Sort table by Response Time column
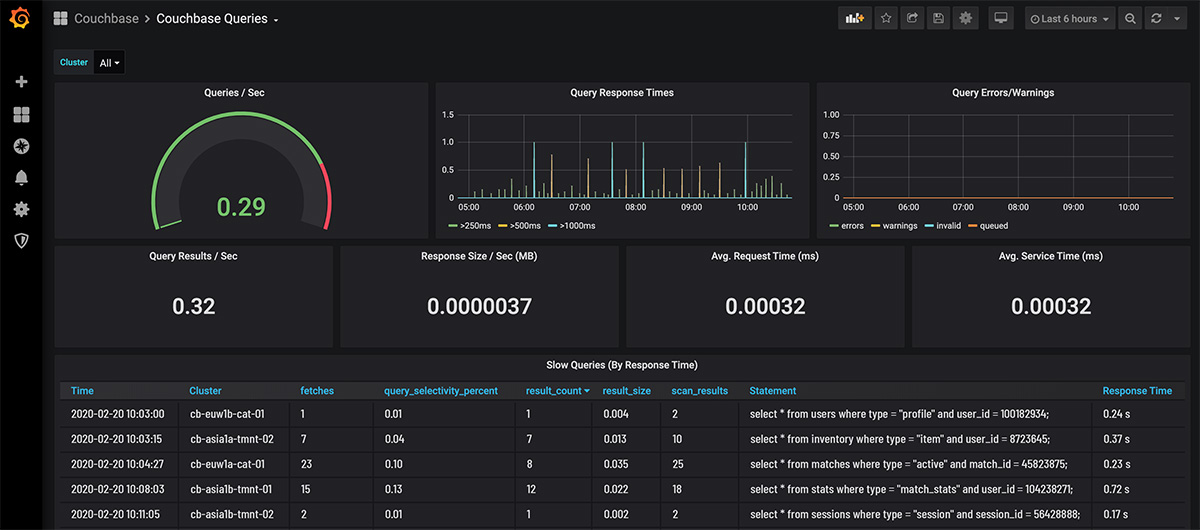 1137,391
